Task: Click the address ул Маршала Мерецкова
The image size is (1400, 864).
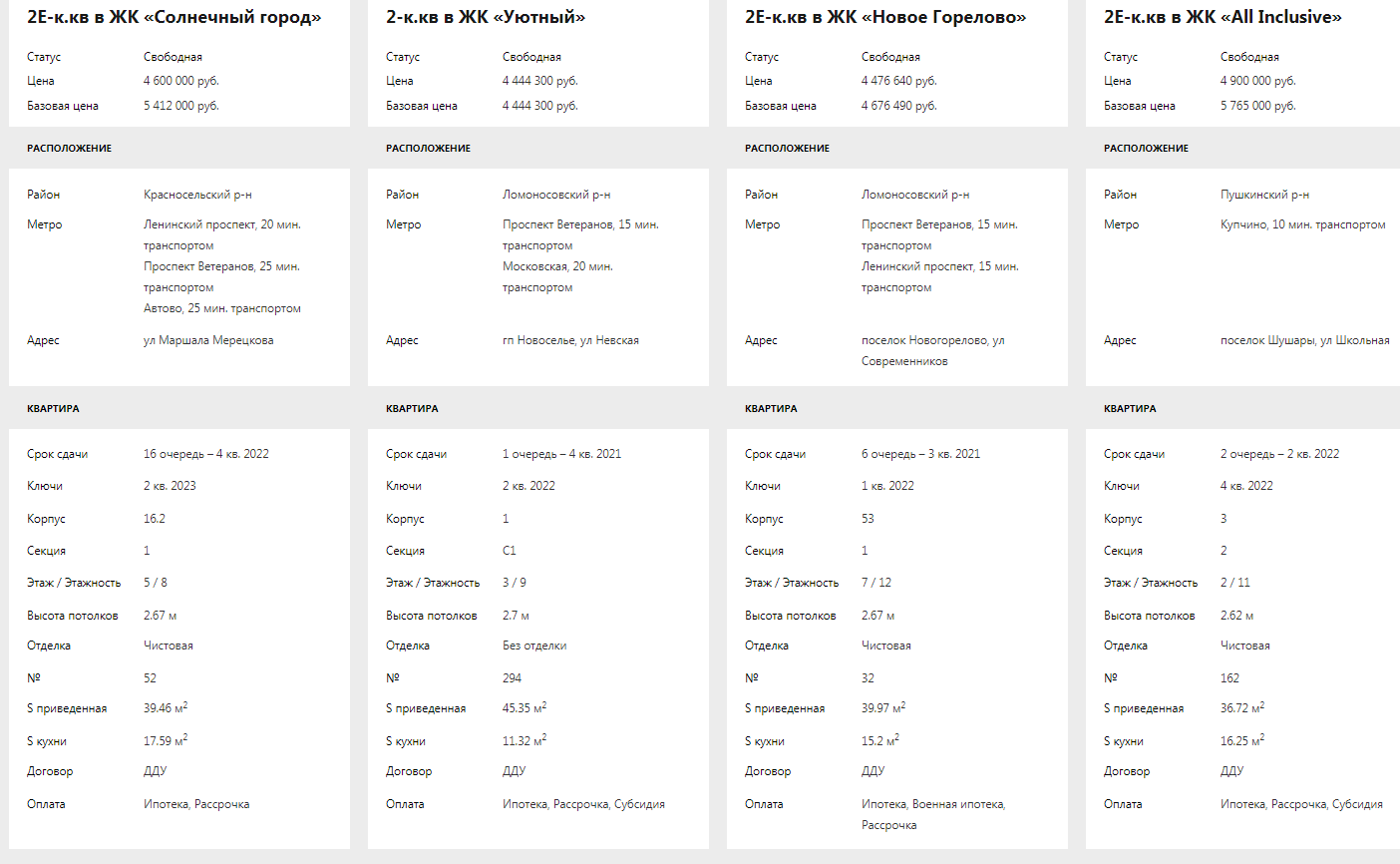Action: [x=208, y=340]
